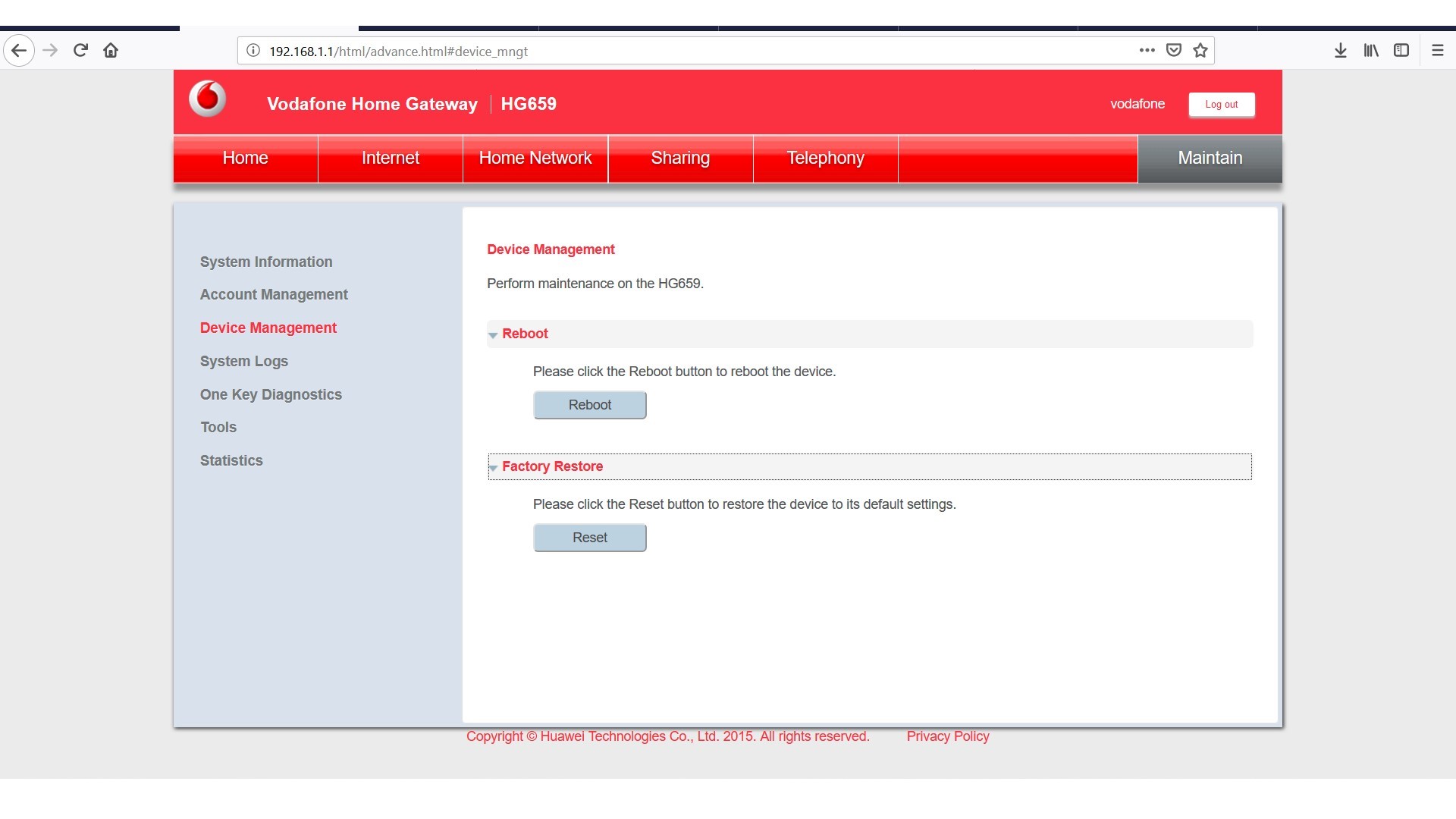Log out of the gateway
This screenshot has width=1456, height=819.
[1222, 105]
